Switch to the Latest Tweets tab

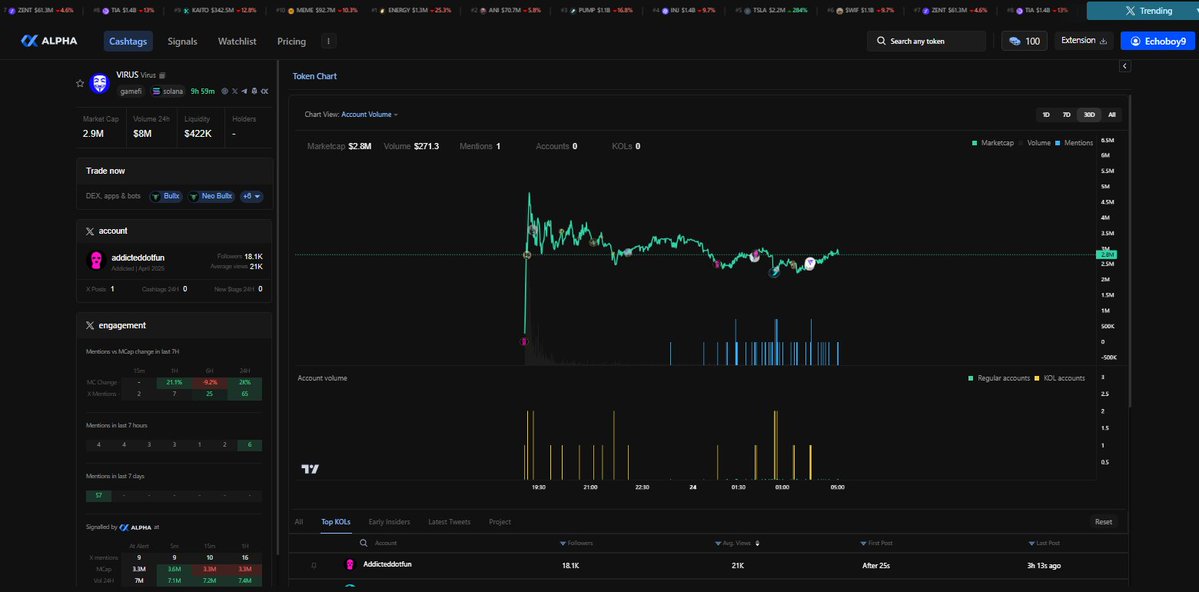[449, 522]
